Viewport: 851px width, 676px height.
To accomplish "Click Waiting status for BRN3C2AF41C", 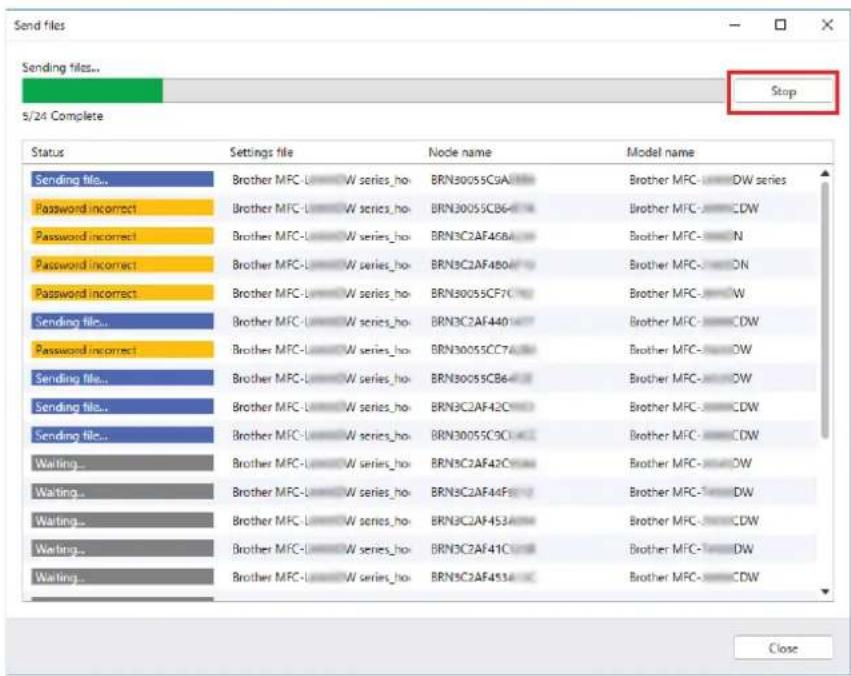I will pyautogui.click(x=122, y=549).
